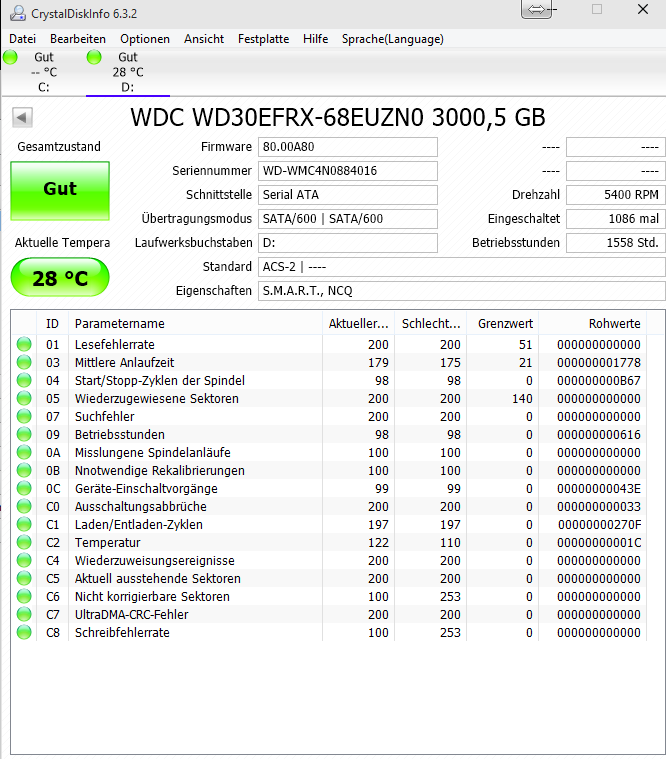The width and height of the screenshot is (666, 759).
Task: Click the CrystalDiskInfo title bar app icon
Action: pyautogui.click(x=18, y=13)
